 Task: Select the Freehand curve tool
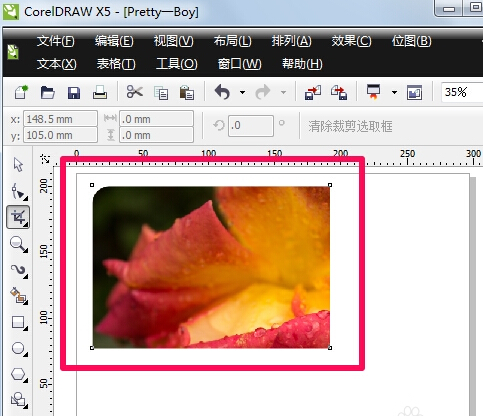click(19, 271)
